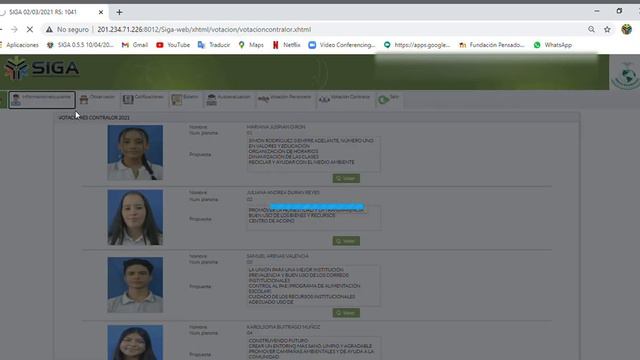Click the Votaciones Contralor 2021 heading
Viewport: 640px width, 360px height.
tap(94, 118)
